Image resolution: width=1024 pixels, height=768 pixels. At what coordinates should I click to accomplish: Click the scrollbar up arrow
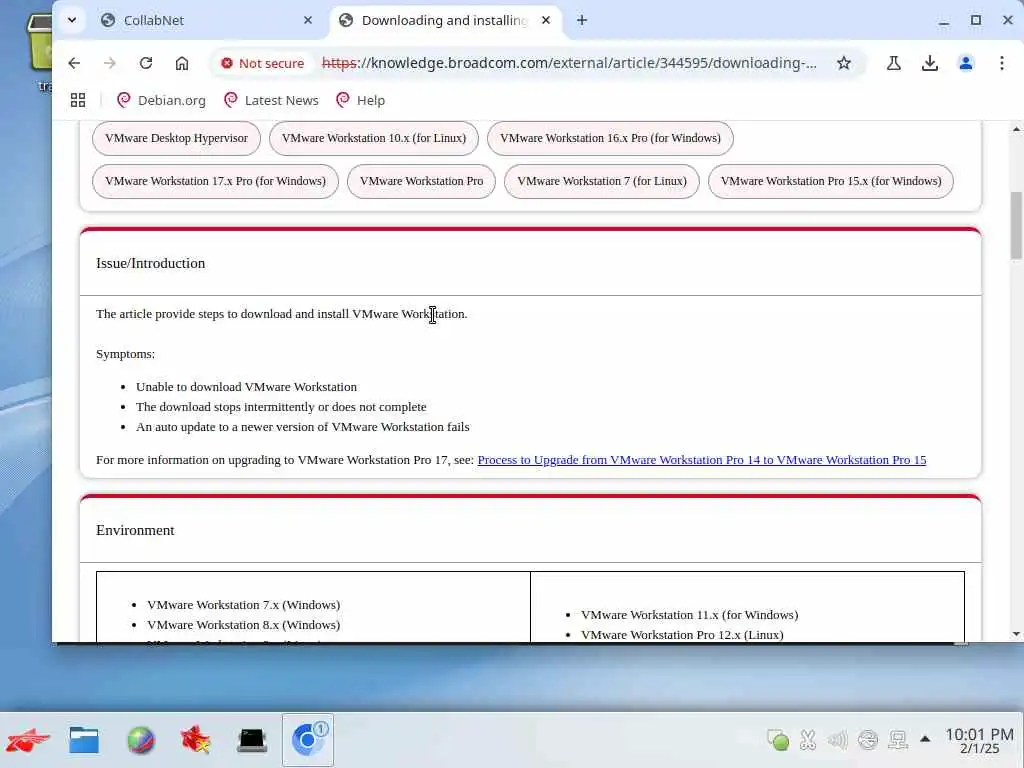[x=1016, y=129]
